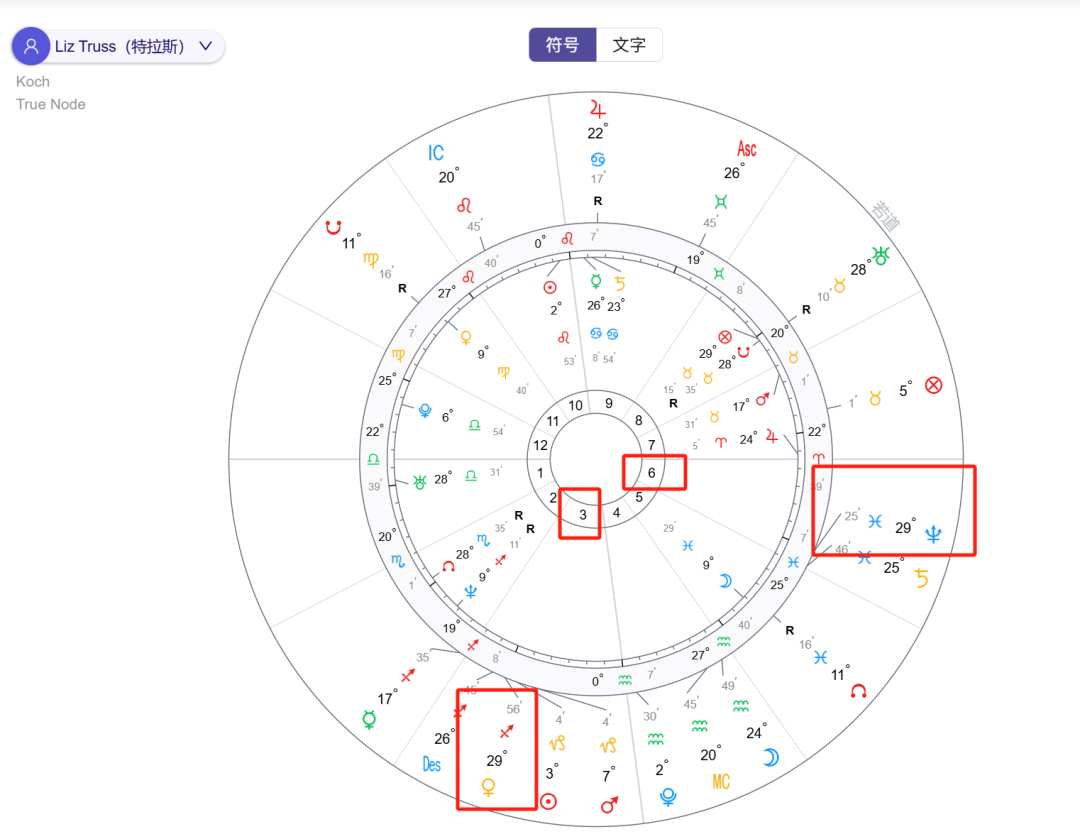
Task: Click inner Mars glyph at 17° Taurus
Action: click(x=762, y=400)
